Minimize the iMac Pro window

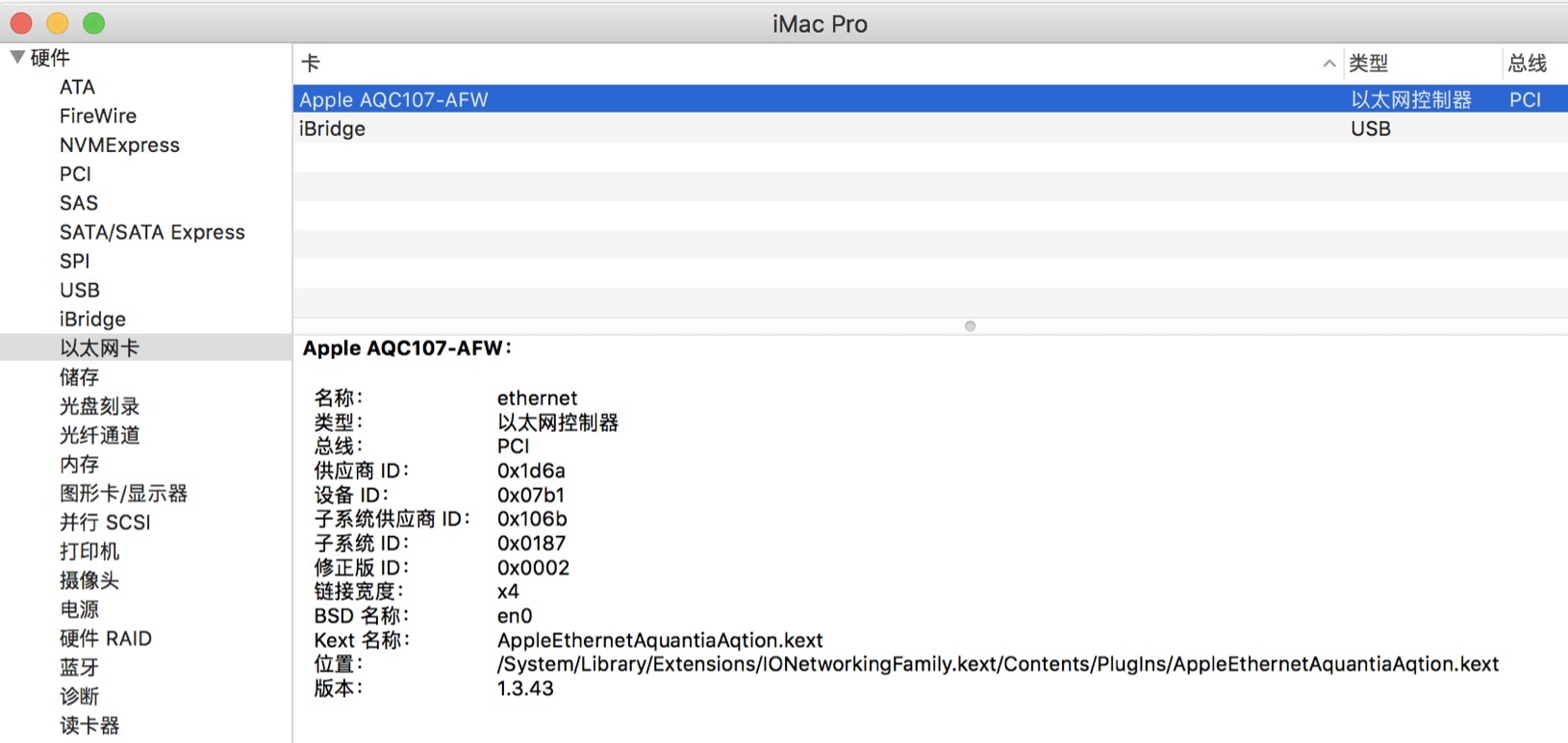(58, 23)
